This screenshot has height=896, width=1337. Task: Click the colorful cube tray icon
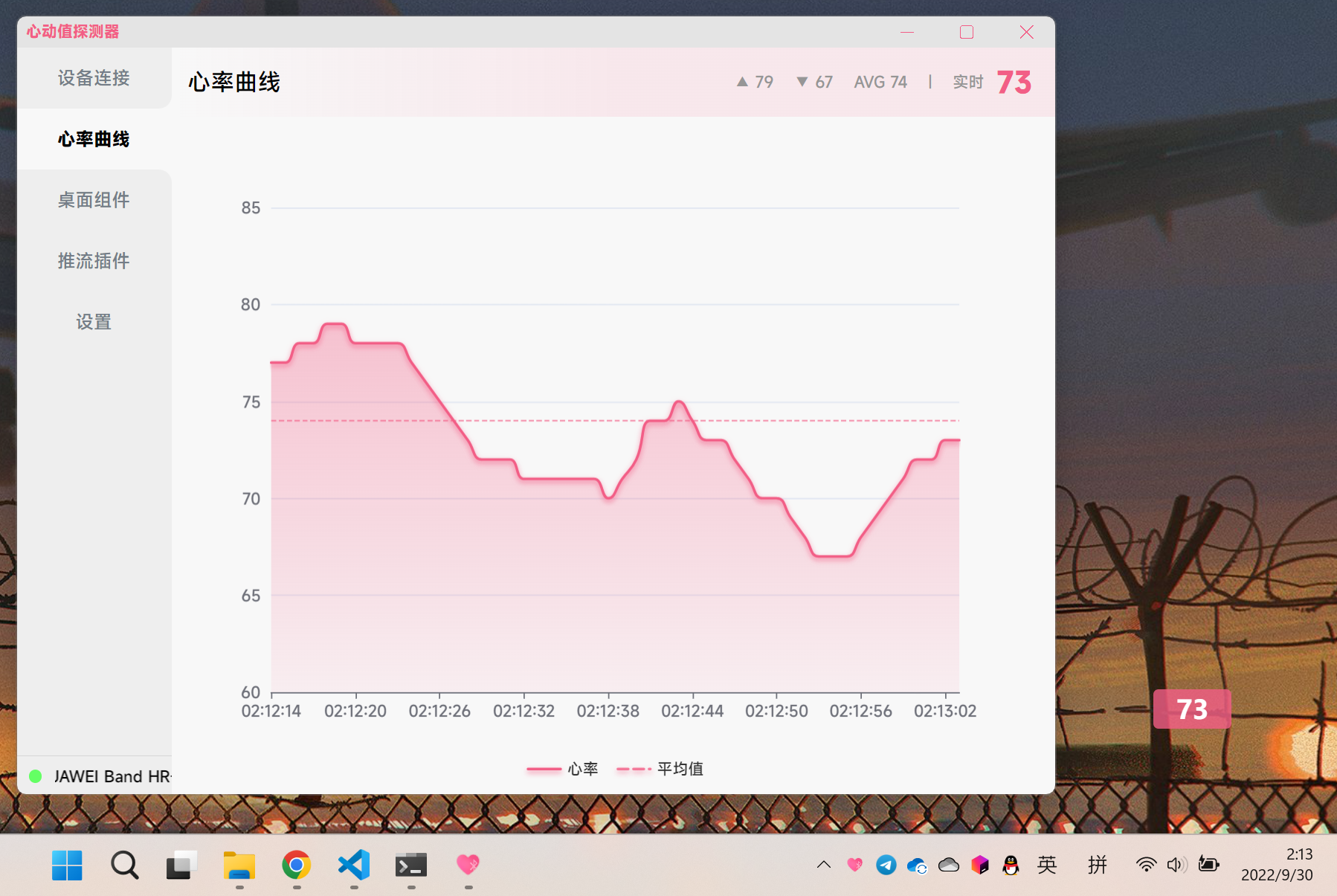coord(980,864)
